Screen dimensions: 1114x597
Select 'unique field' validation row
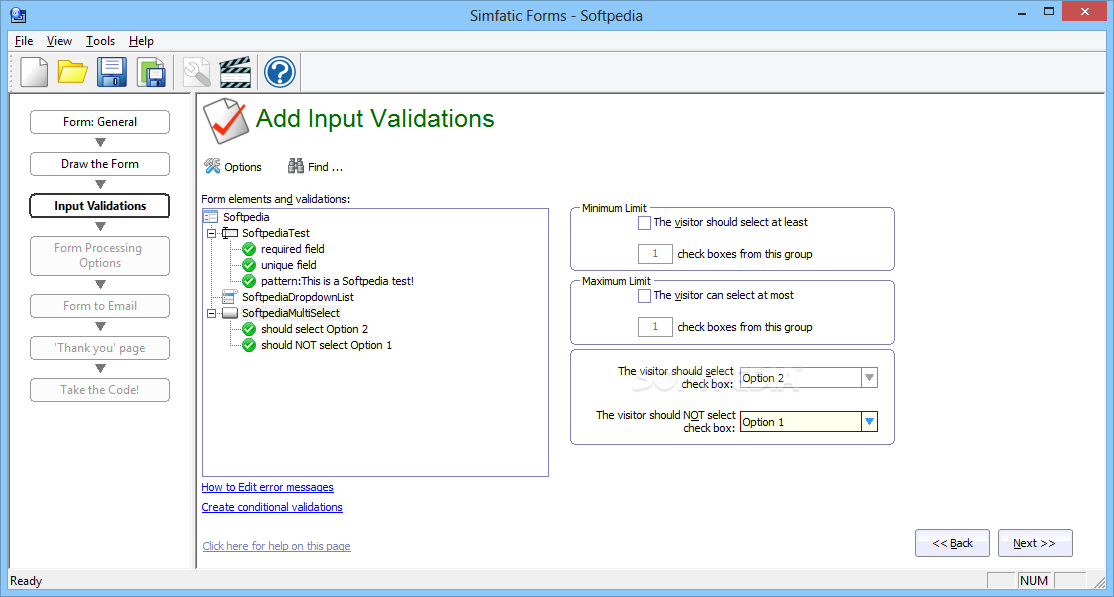tap(288, 265)
